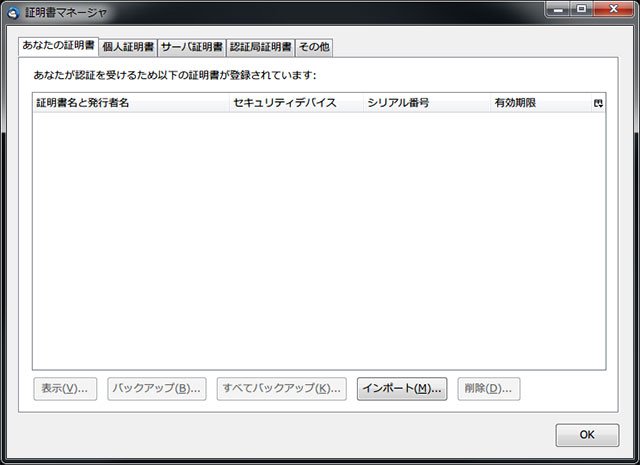Viewport: 640px width, 465px height.
Task: Click the 表示(V)... button
Action: (65, 389)
